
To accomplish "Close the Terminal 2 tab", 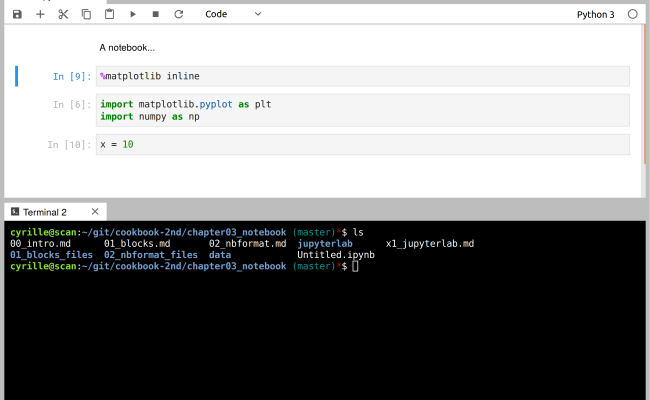I will pos(95,212).
